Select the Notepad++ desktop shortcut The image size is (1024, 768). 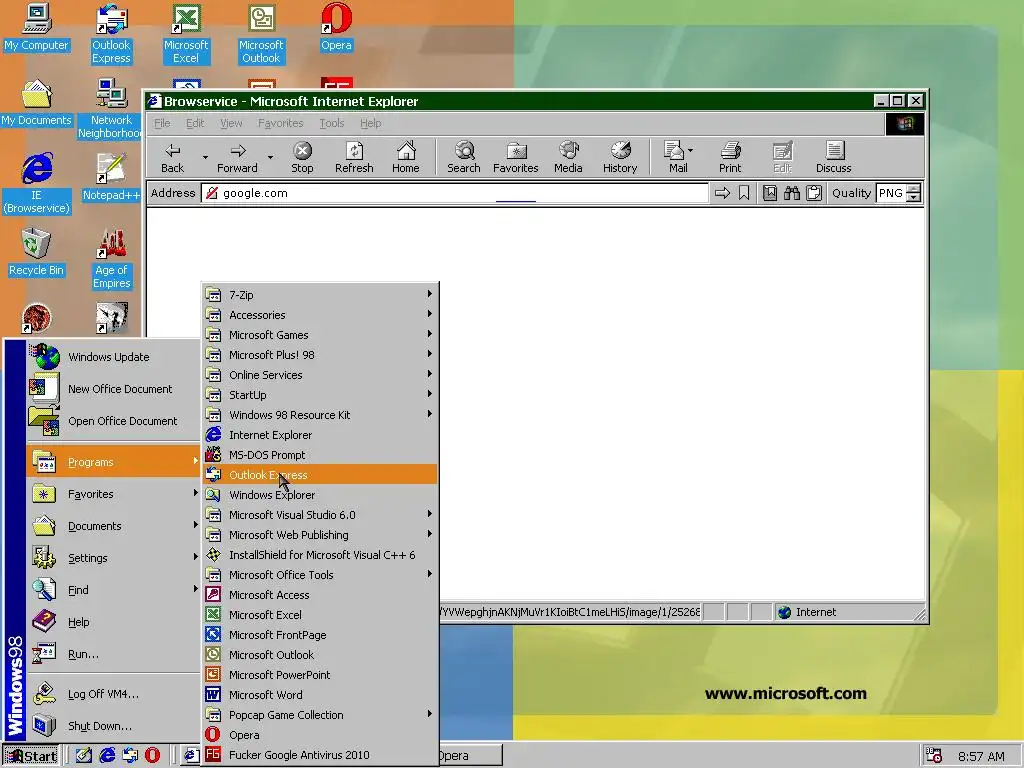pyautogui.click(x=111, y=178)
